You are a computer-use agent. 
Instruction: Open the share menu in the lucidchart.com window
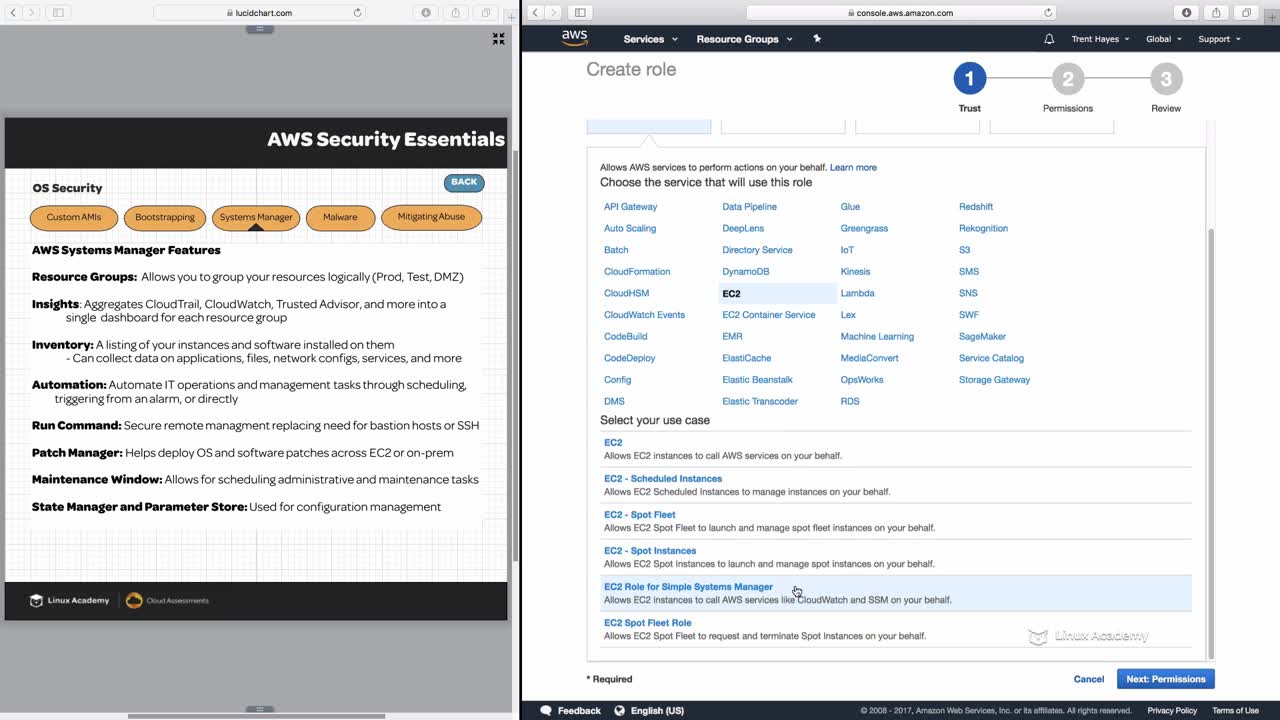point(456,13)
